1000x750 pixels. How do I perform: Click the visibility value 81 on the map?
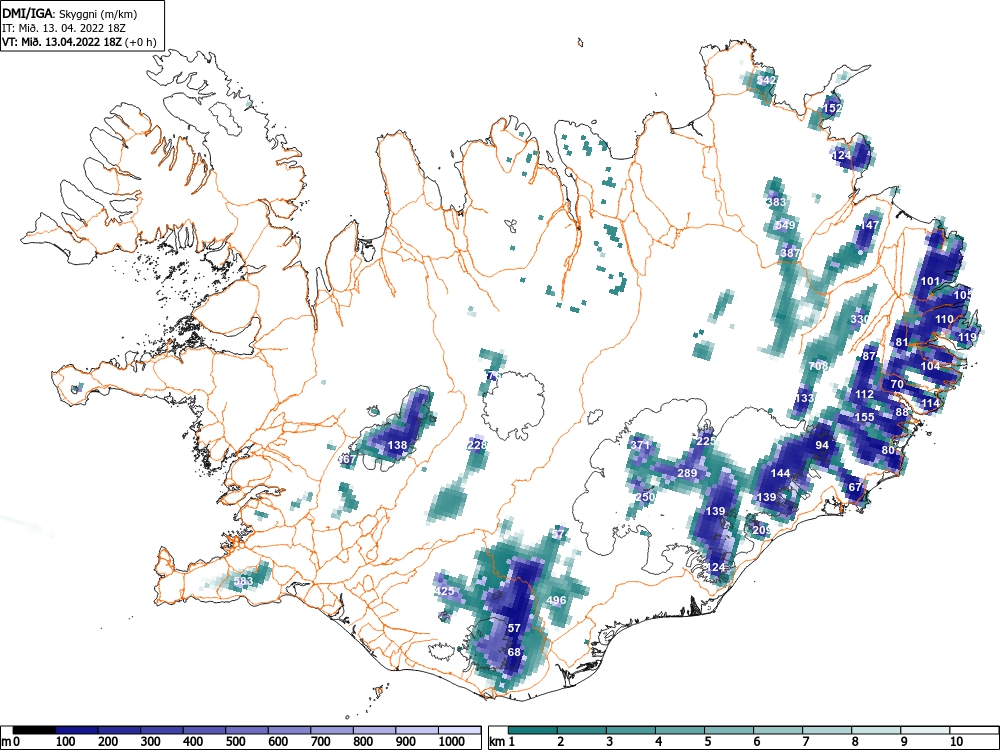(x=902, y=342)
